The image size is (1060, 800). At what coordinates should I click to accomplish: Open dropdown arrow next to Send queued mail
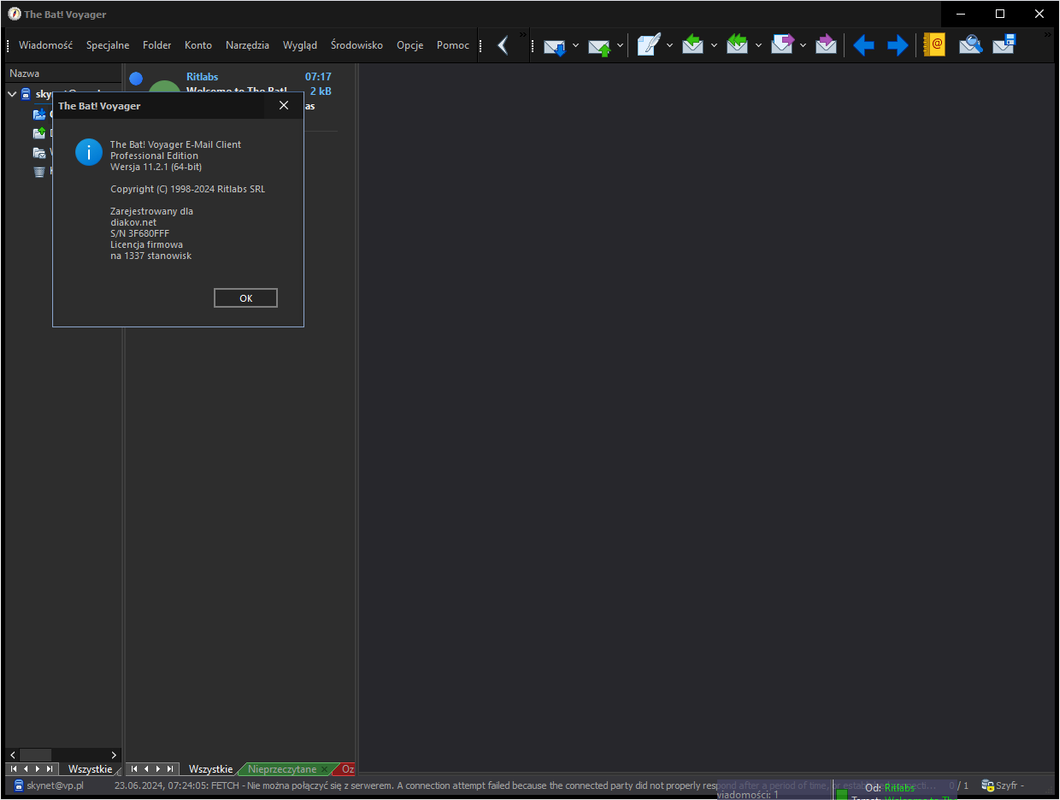[620, 45]
